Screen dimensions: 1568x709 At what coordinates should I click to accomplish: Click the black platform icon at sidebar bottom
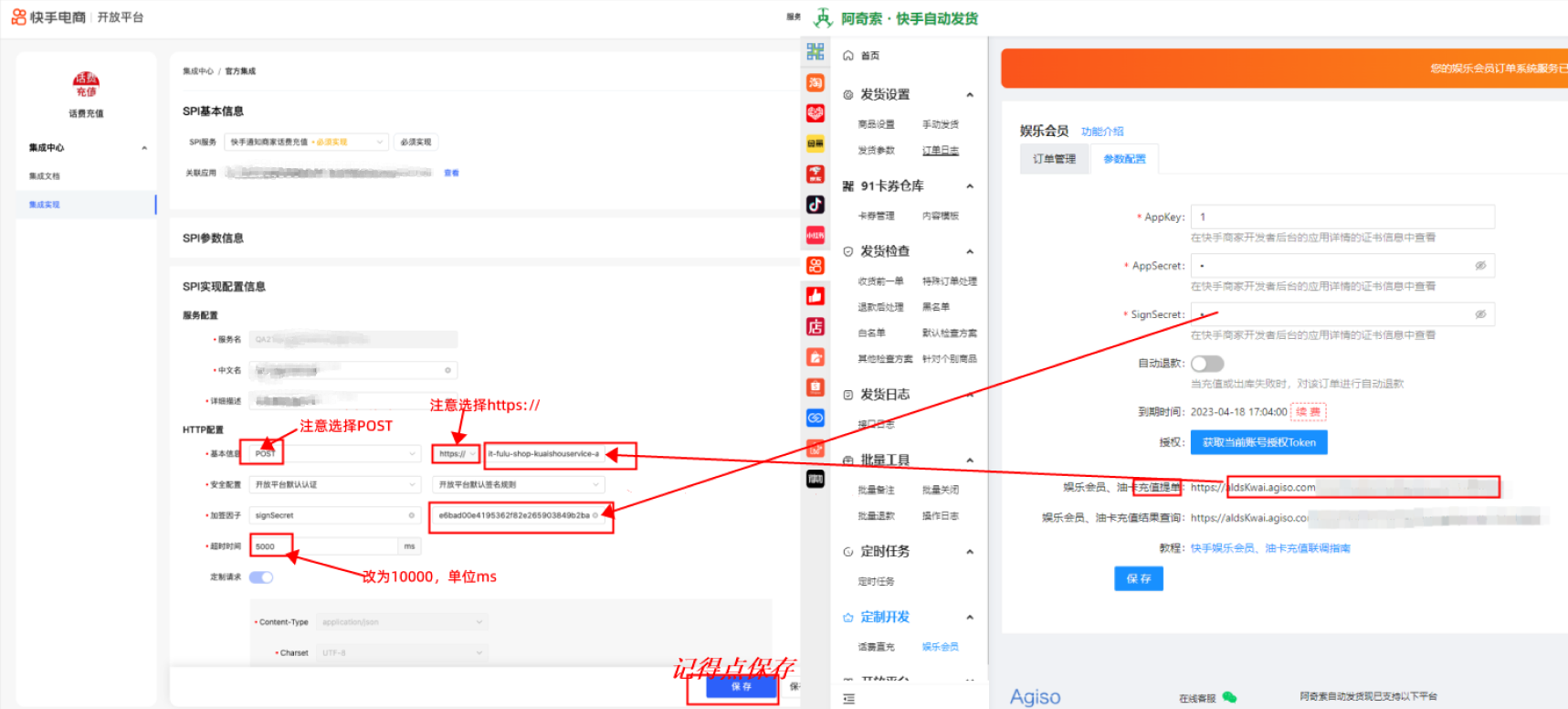pos(816,479)
